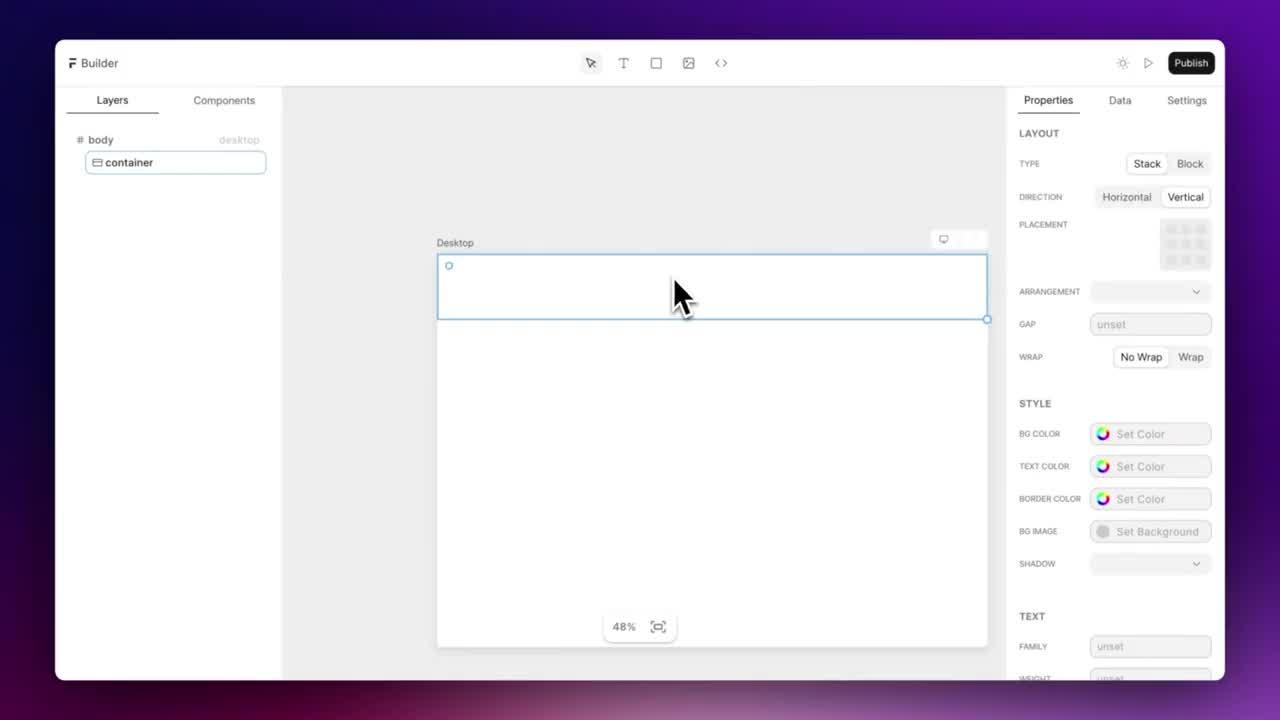Image resolution: width=1280 pixels, height=720 pixels.
Task: Enable Wrap option
Action: (1190, 357)
